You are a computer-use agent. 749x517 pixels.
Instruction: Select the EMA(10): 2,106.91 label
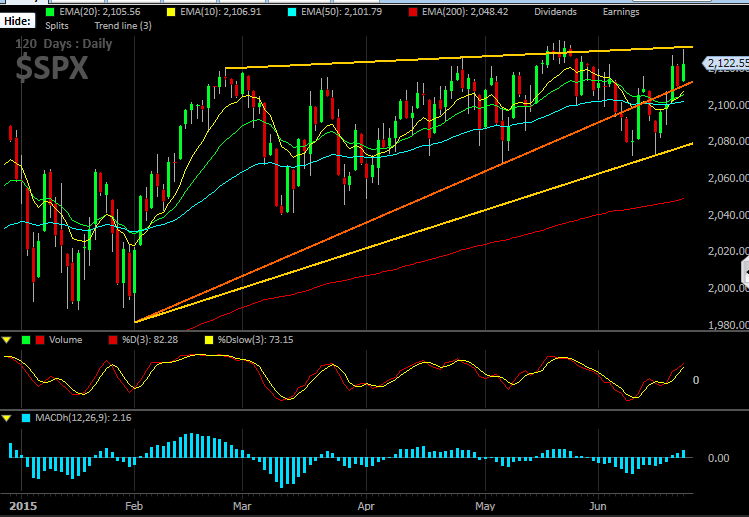pyautogui.click(x=221, y=12)
